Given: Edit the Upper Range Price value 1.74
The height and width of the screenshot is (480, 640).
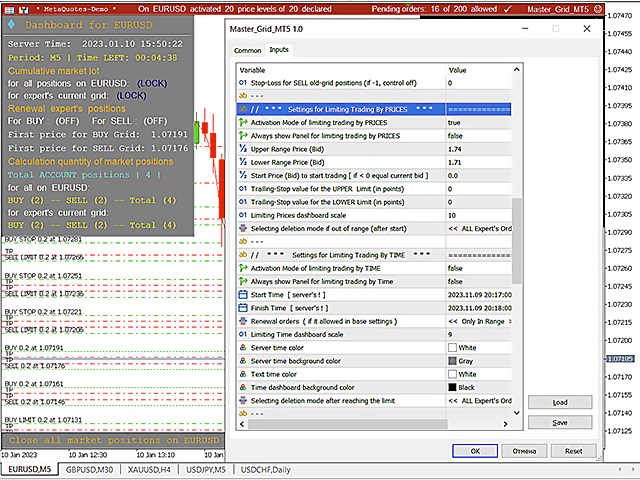Looking at the screenshot, I should pos(455,149).
